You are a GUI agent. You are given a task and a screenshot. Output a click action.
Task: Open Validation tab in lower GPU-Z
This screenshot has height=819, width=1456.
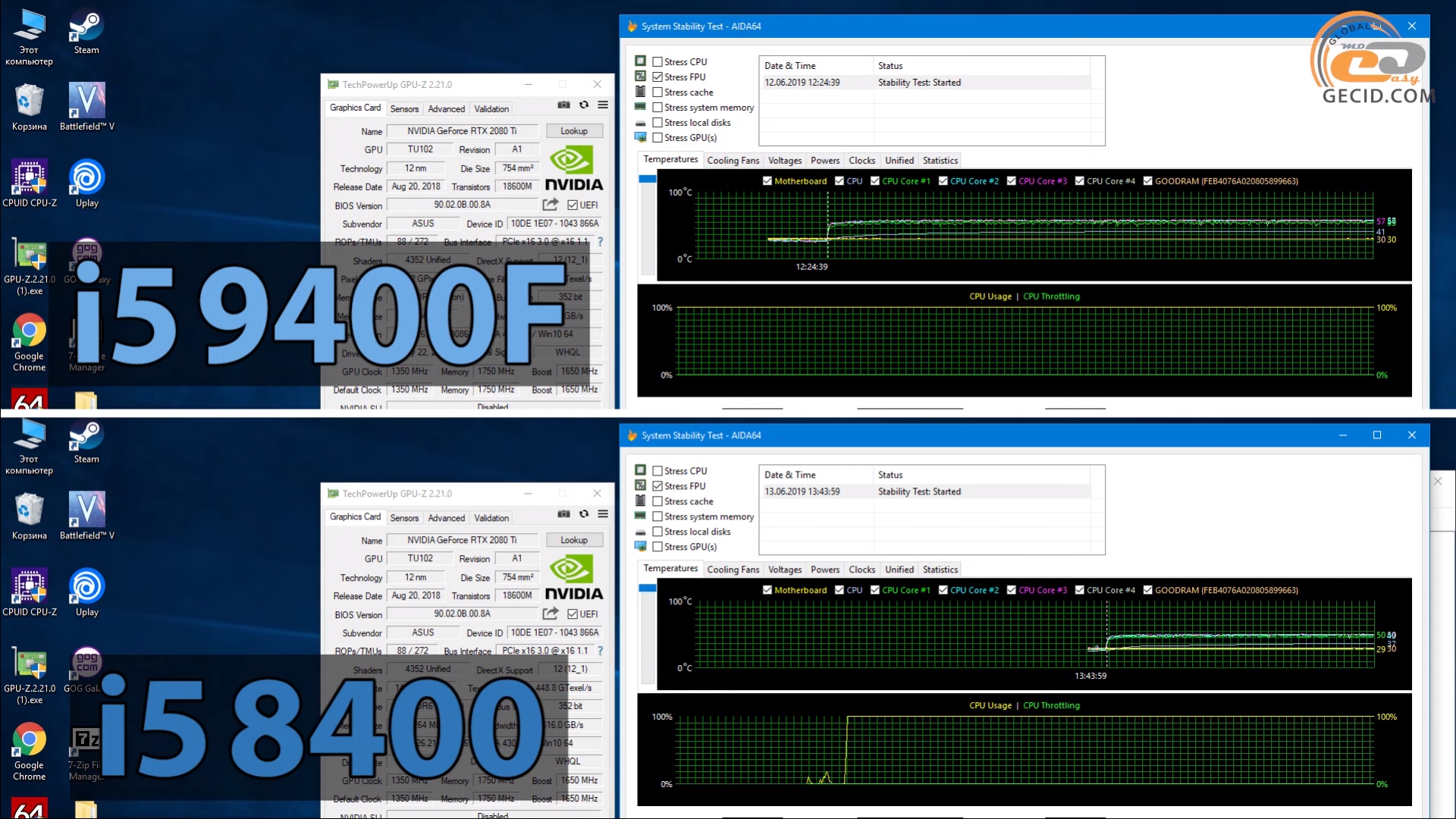pos(491,518)
